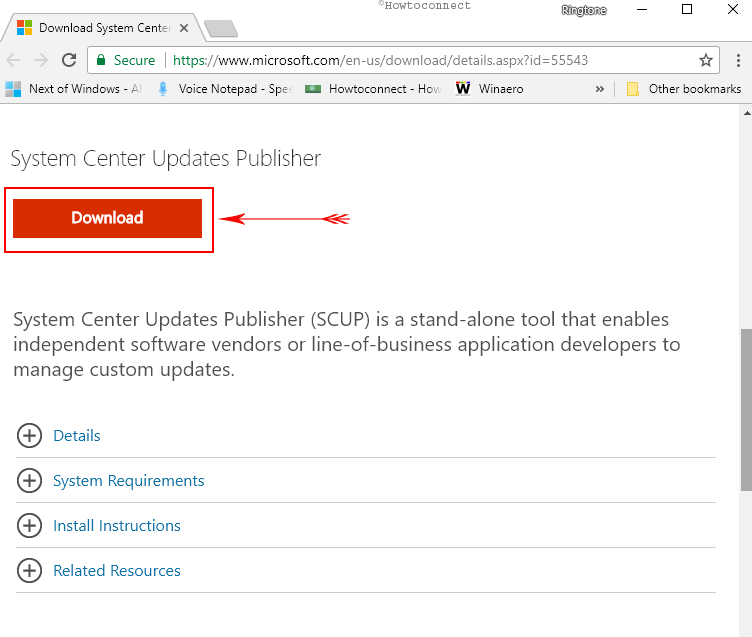Expand Related Resources with its plus icon
The width and height of the screenshot is (752, 637).
coord(29,571)
